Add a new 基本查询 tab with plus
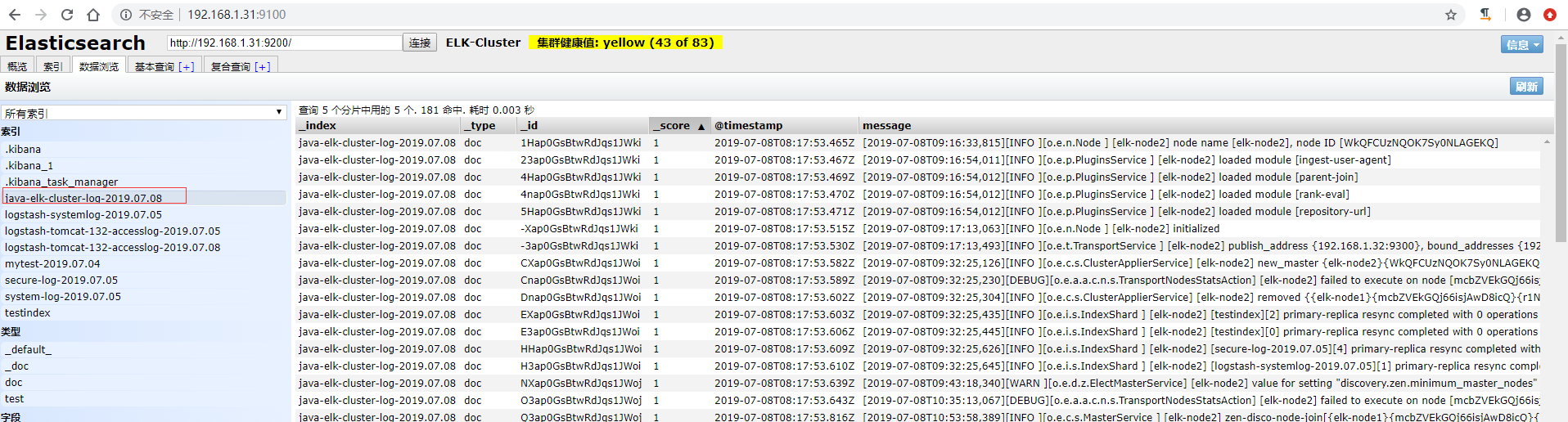This screenshot has height=422, width=1568. click(187, 66)
